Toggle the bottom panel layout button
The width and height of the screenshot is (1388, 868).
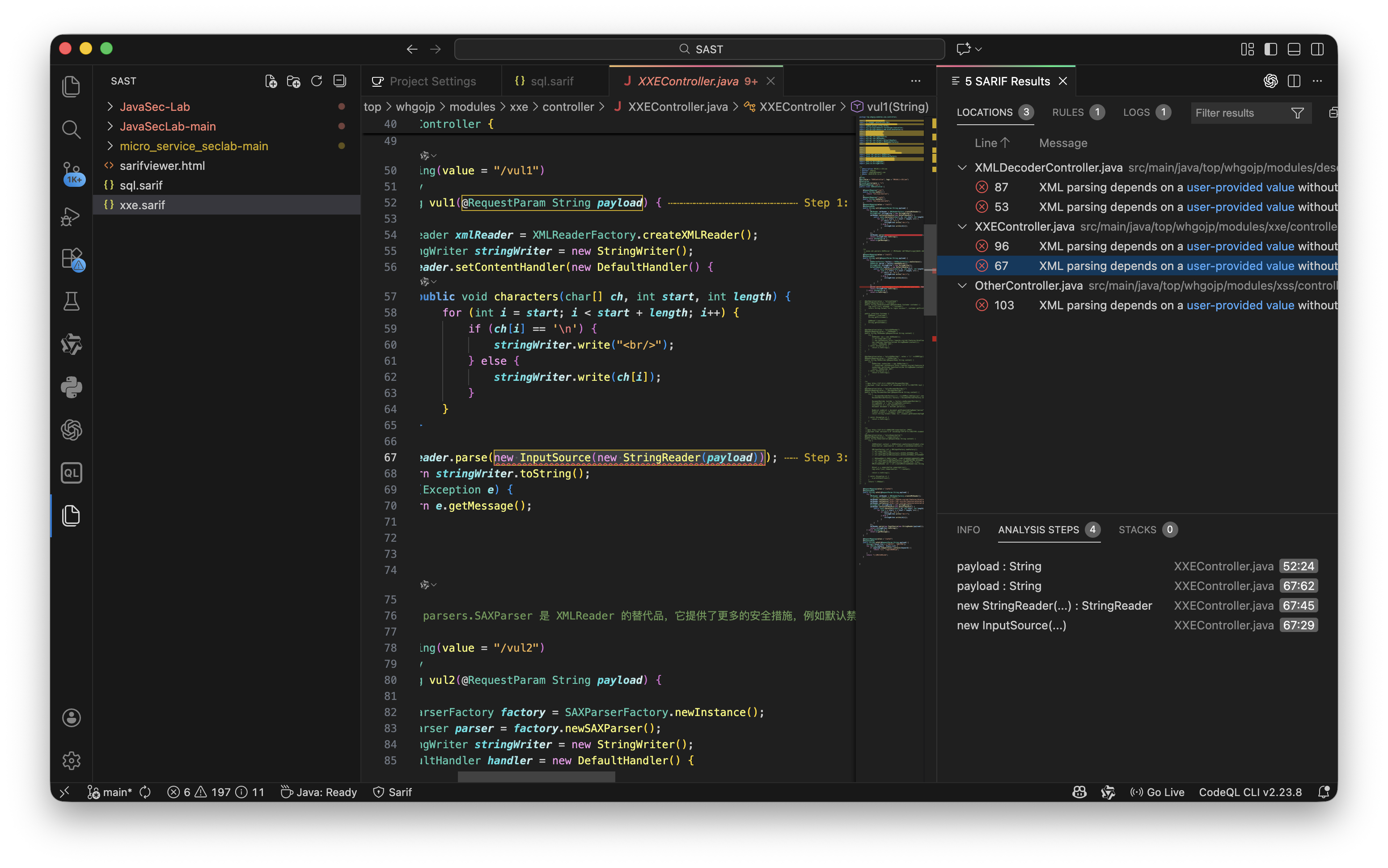click(1294, 49)
